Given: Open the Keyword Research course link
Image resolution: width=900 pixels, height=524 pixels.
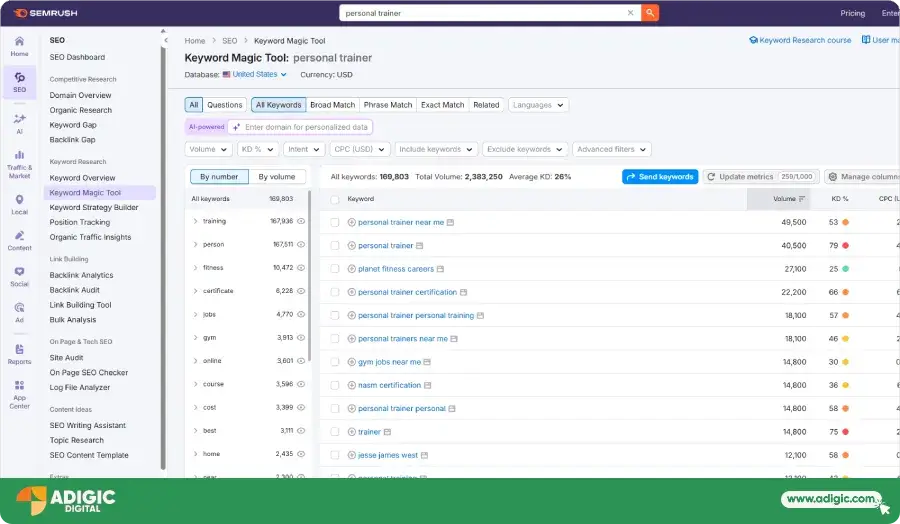Looking at the screenshot, I should (800, 40).
